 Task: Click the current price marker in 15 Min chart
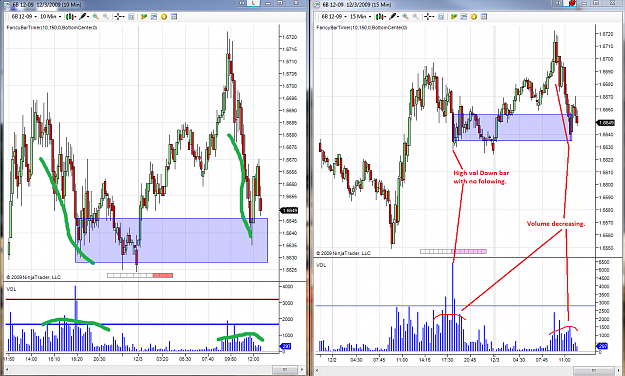tap(605, 123)
